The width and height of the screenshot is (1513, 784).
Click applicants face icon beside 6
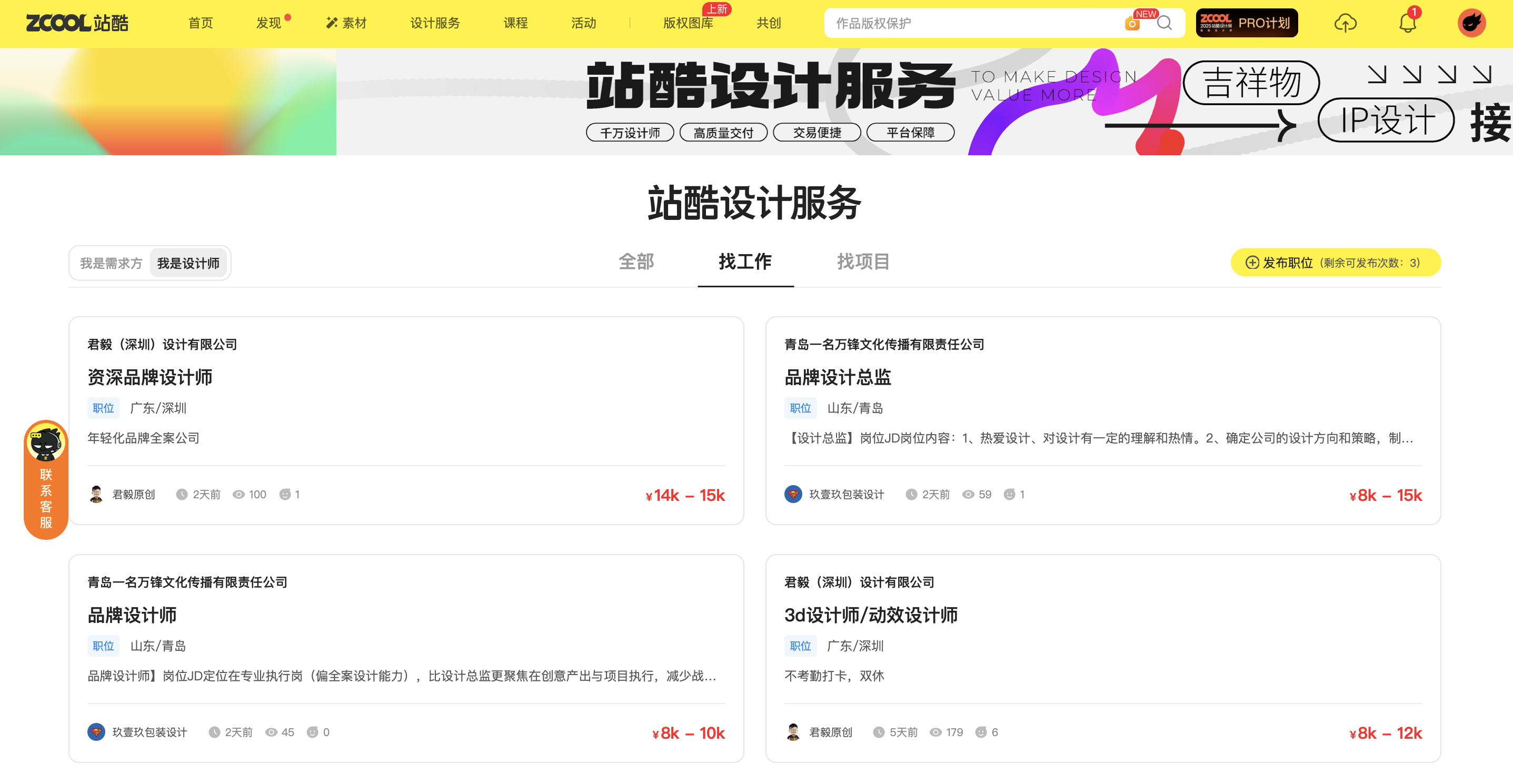(x=981, y=732)
